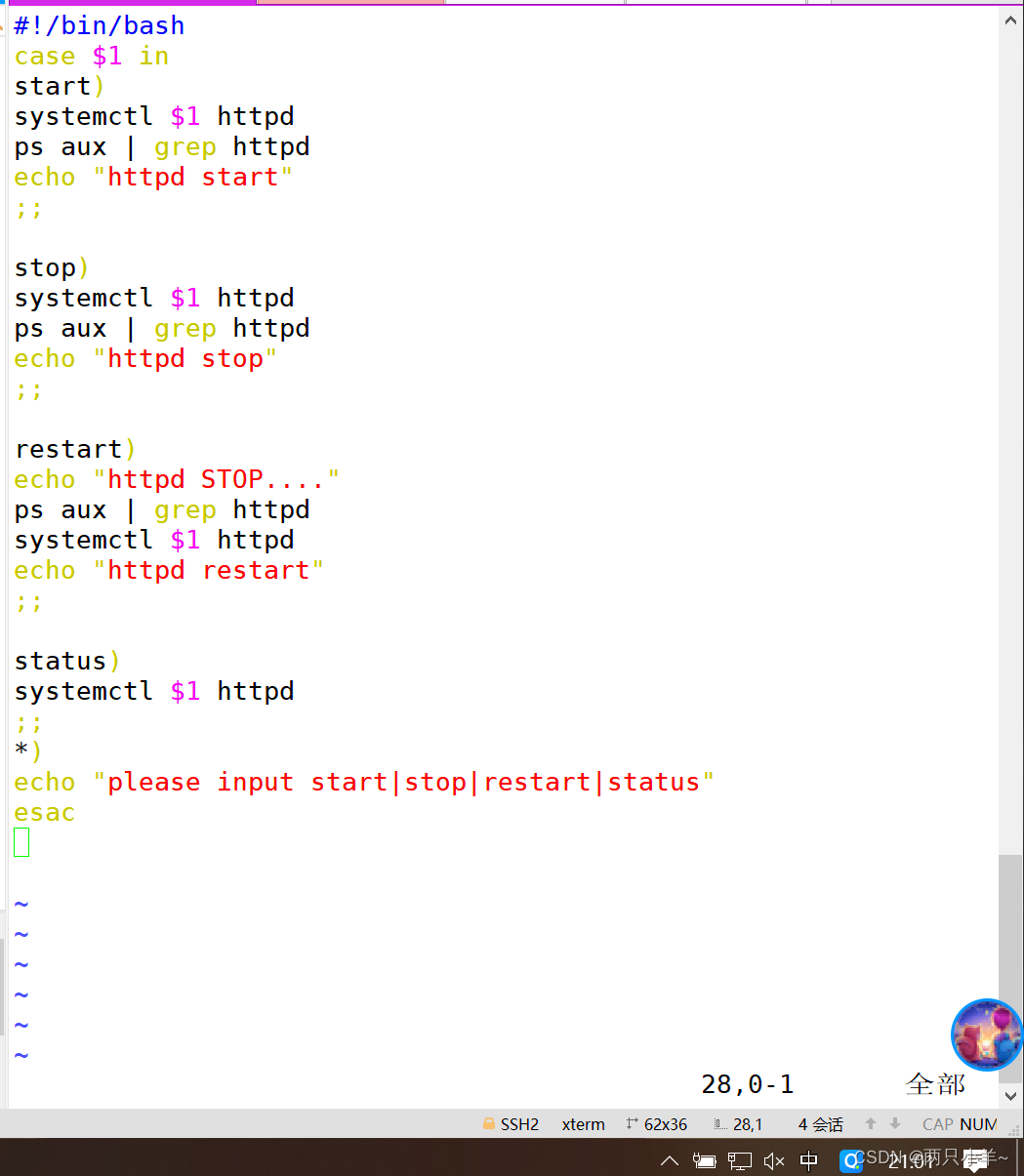Screen dimensions: 1024x1176
Task: Click the session down arrow in status bar
Action: 895,1124
